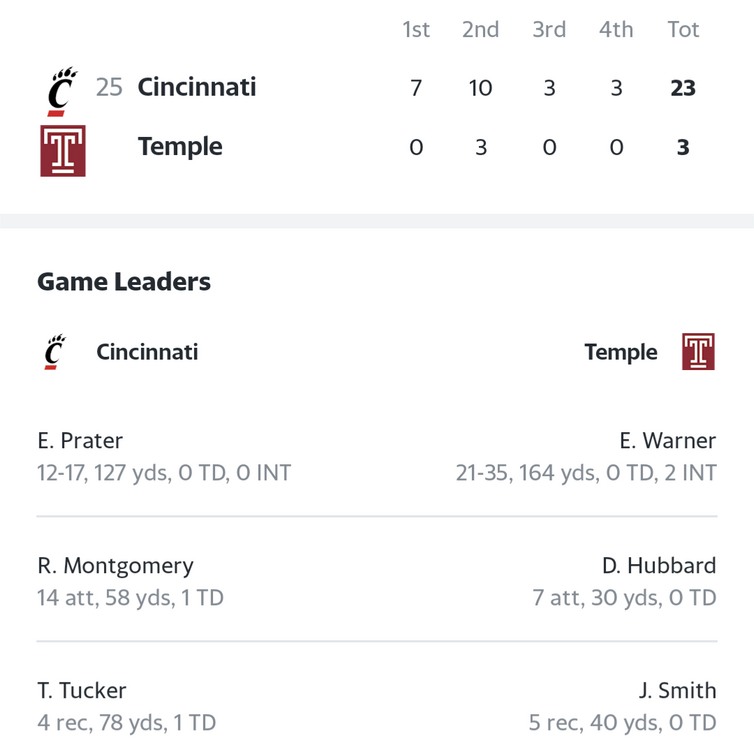754x750 pixels.
Task: Tap the Temple logo under Game Leaders
Action: tap(698, 351)
